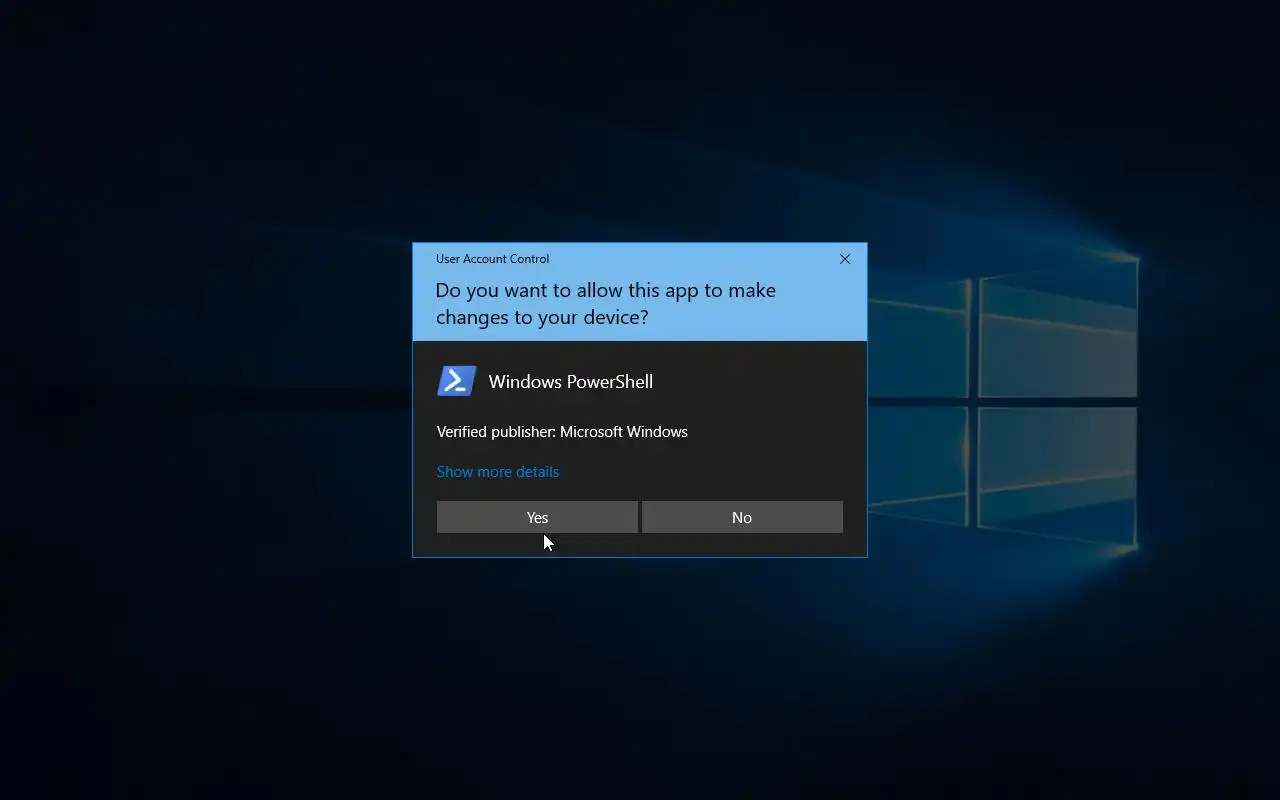Click the 'Do you want to allow' heading
This screenshot has height=800, width=1280.
606,303
